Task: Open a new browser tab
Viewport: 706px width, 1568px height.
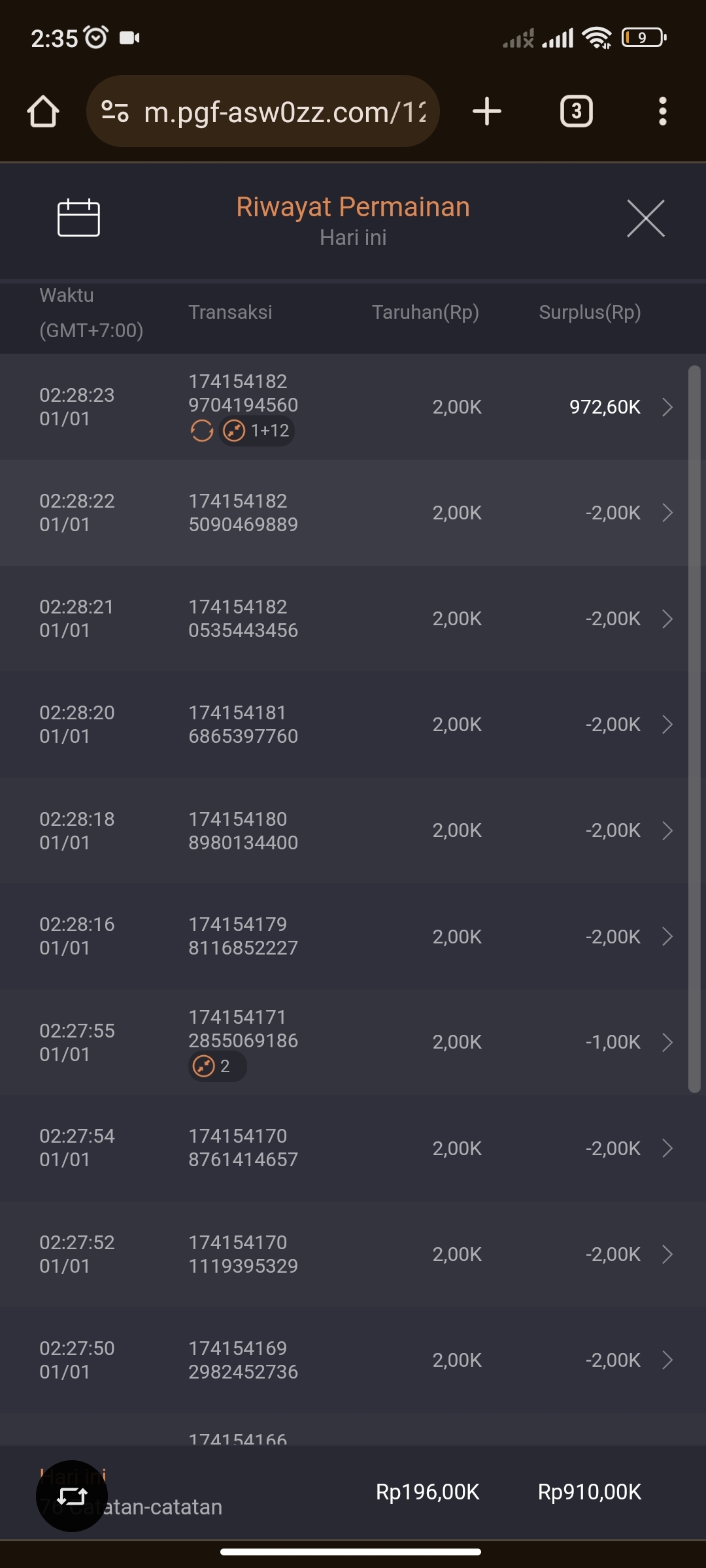Action: [x=487, y=112]
